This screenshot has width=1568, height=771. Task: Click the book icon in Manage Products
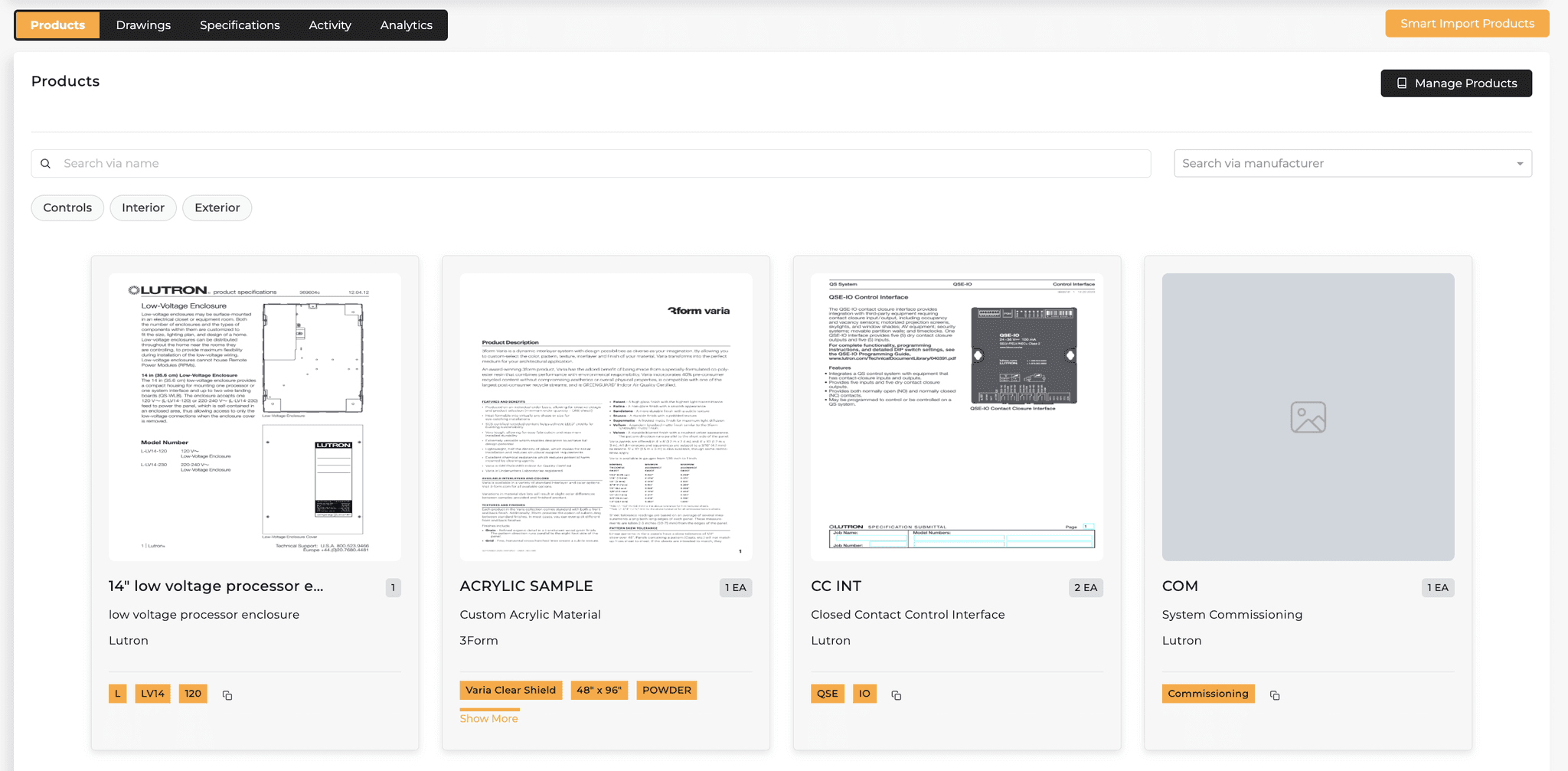(x=1402, y=83)
